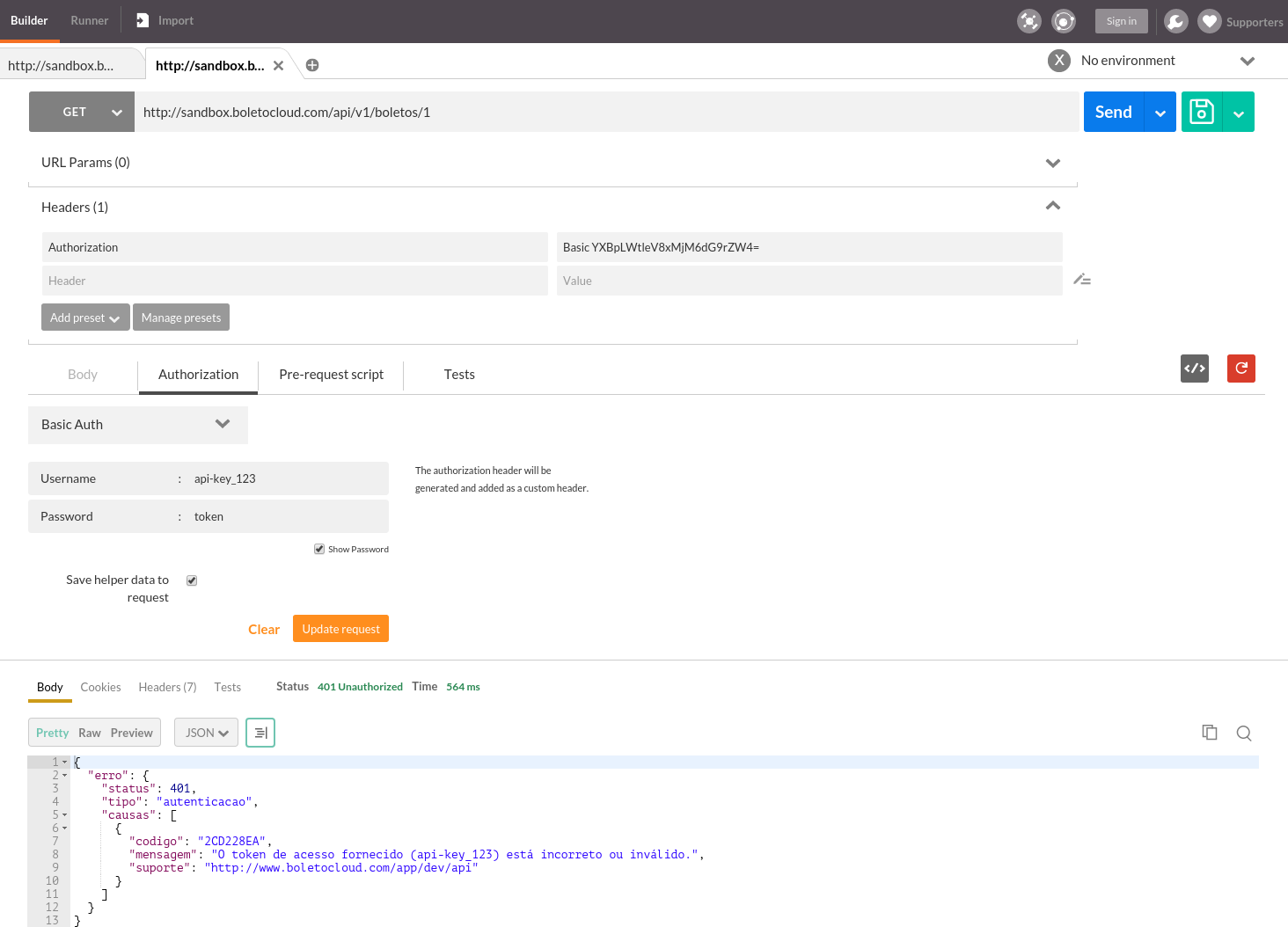The width and height of the screenshot is (1288, 927).
Task: Toggle Save helper data to request checkbox
Action: point(192,580)
